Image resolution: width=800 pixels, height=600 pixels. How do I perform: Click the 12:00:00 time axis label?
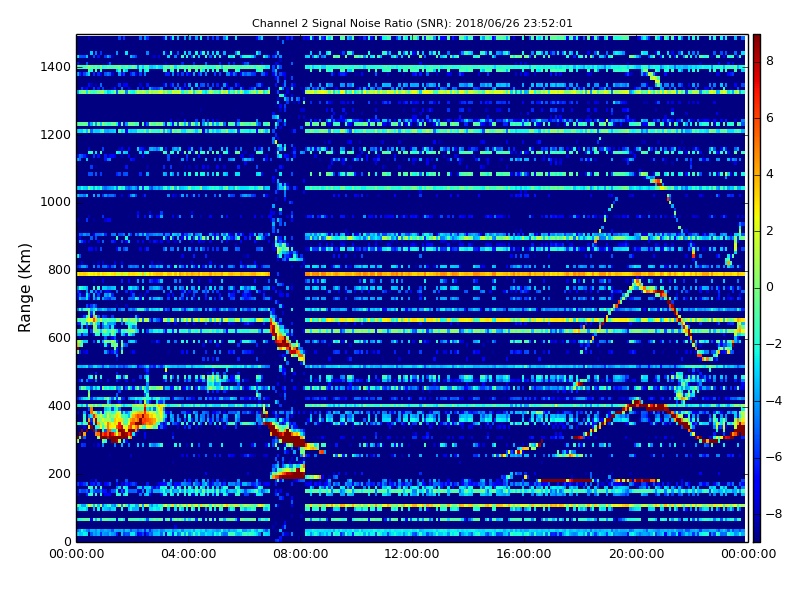tap(412, 554)
